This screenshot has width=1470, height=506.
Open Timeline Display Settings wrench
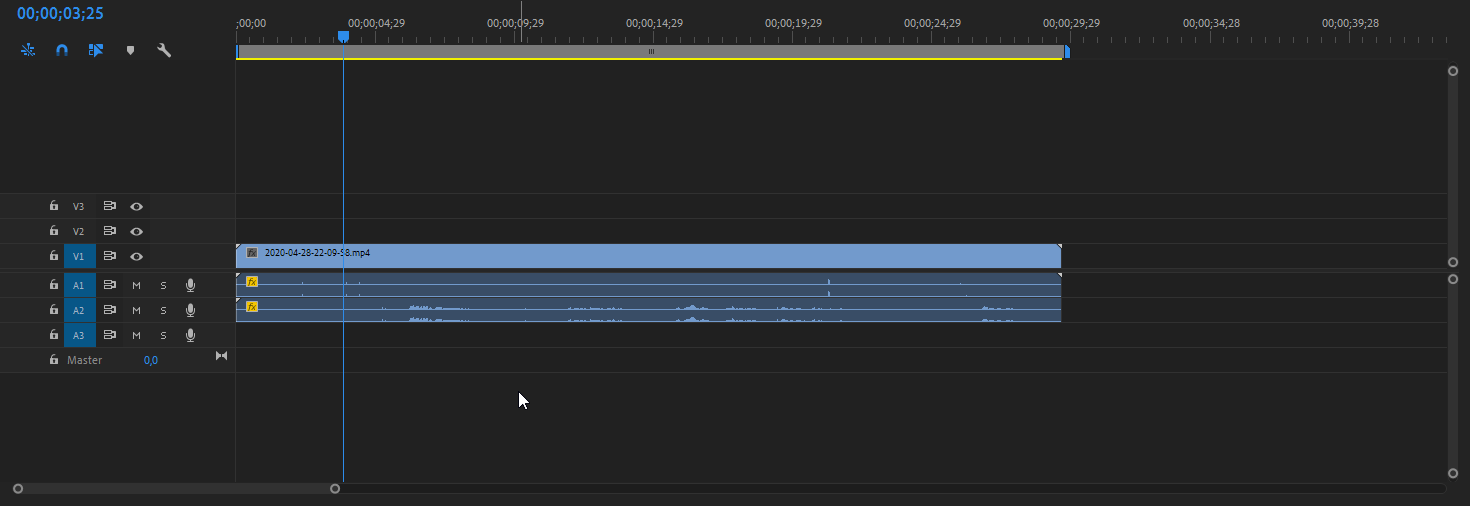[164, 50]
